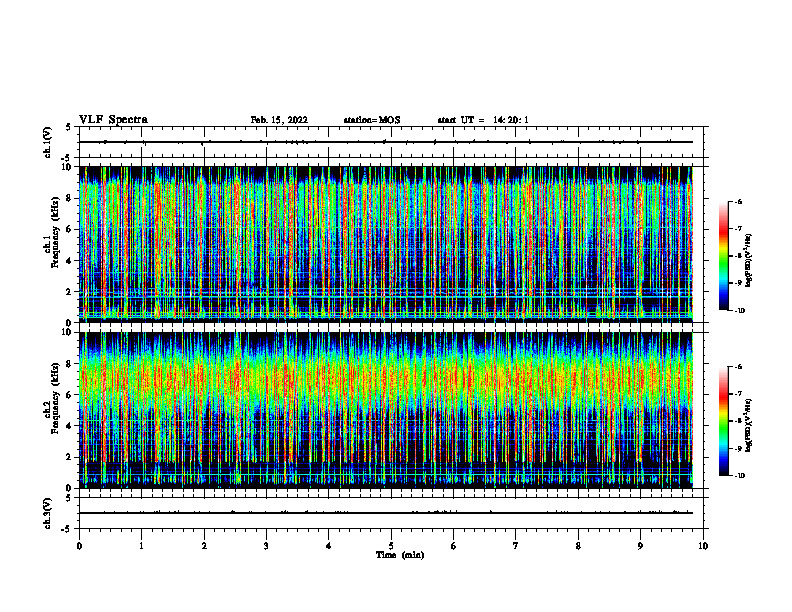Viewport: 792px width, 612px height.
Task: Click the ch.2 colorbar log(PSD) label
Action: pos(749,426)
